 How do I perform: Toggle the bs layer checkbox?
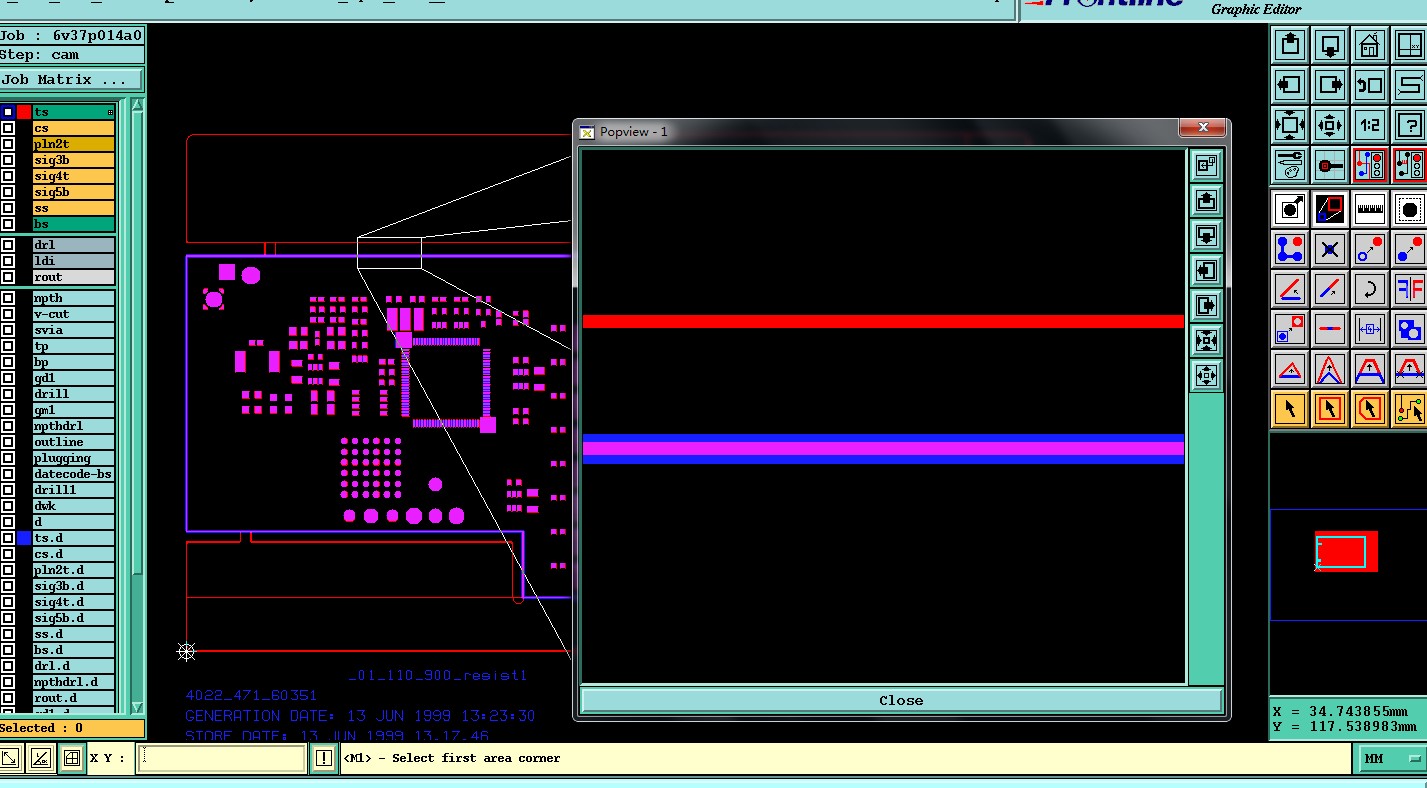pos(8,224)
